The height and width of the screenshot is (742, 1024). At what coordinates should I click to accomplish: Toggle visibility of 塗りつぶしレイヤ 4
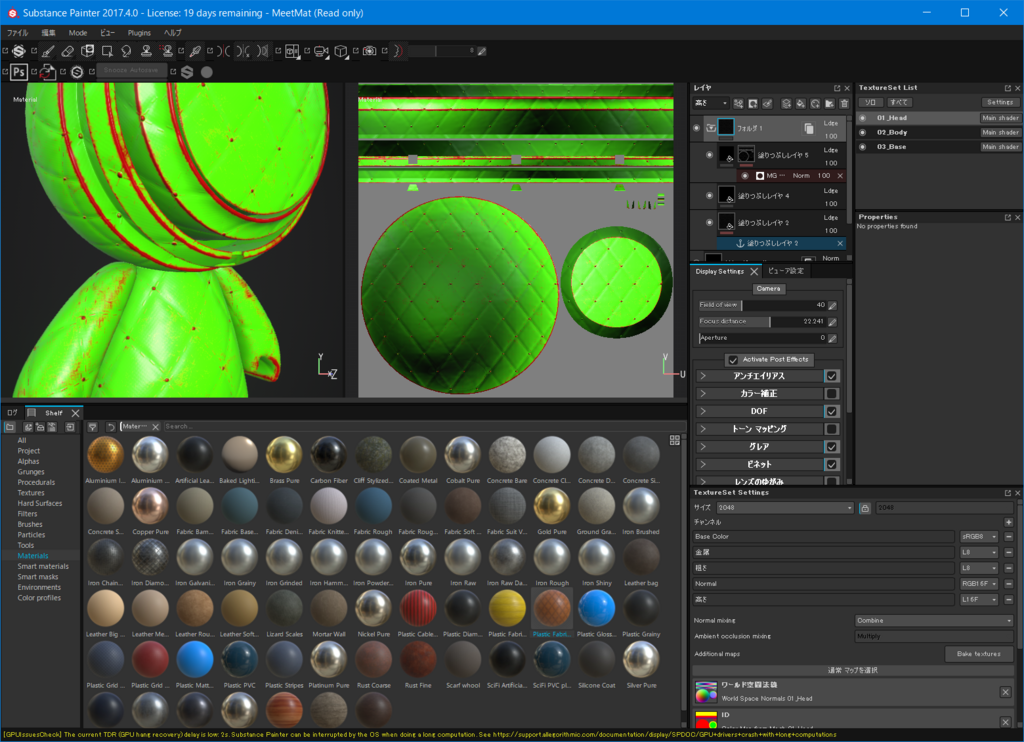point(710,195)
